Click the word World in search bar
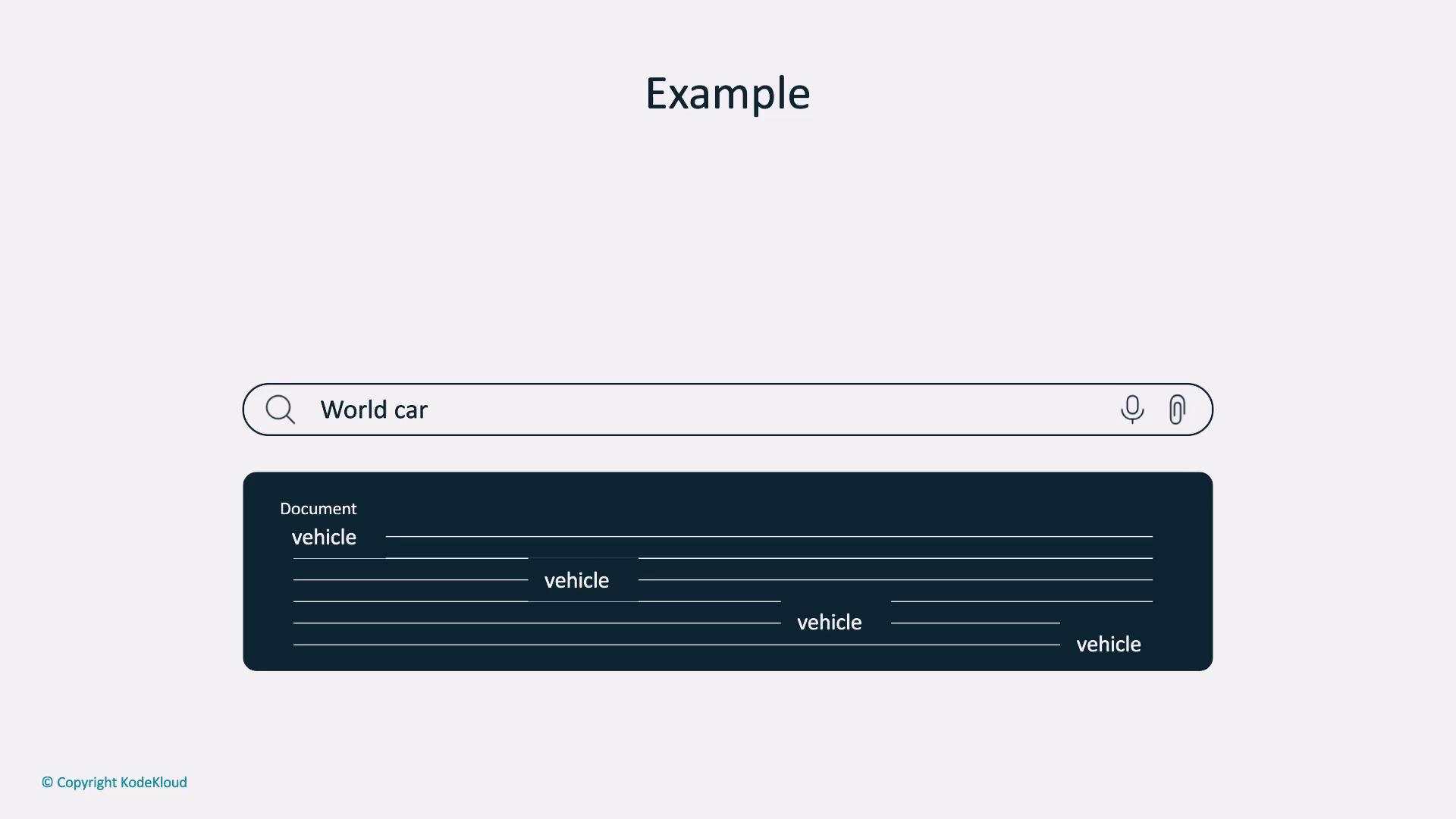The width and height of the screenshot is (1456, 819). [x=353, y=410]
